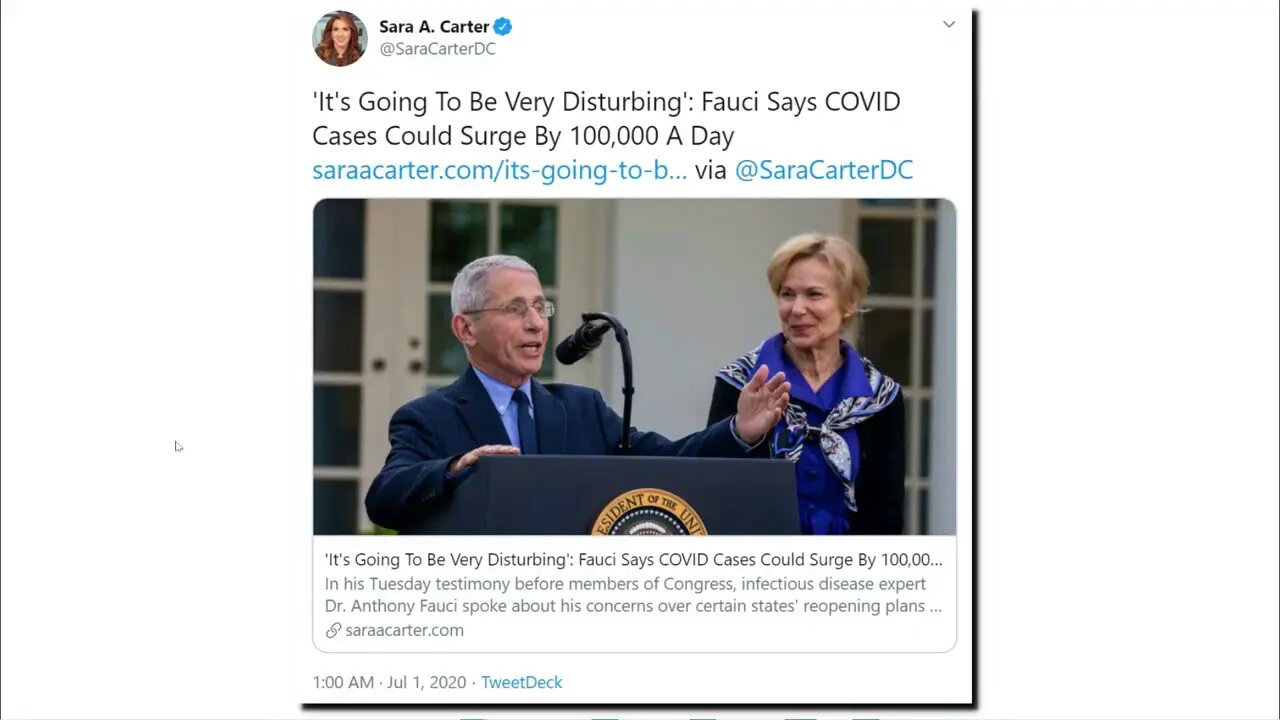The image size is (1280, 720).
Task: Click the card description about Tuesday testimony
Action: 633,595
